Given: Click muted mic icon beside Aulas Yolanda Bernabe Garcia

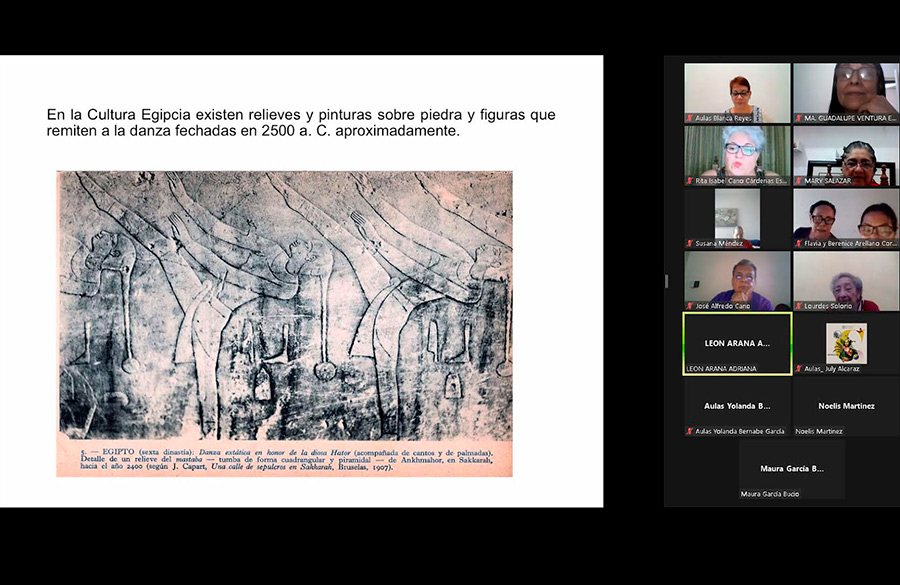Looking at the screenshot, I should 689,431.
